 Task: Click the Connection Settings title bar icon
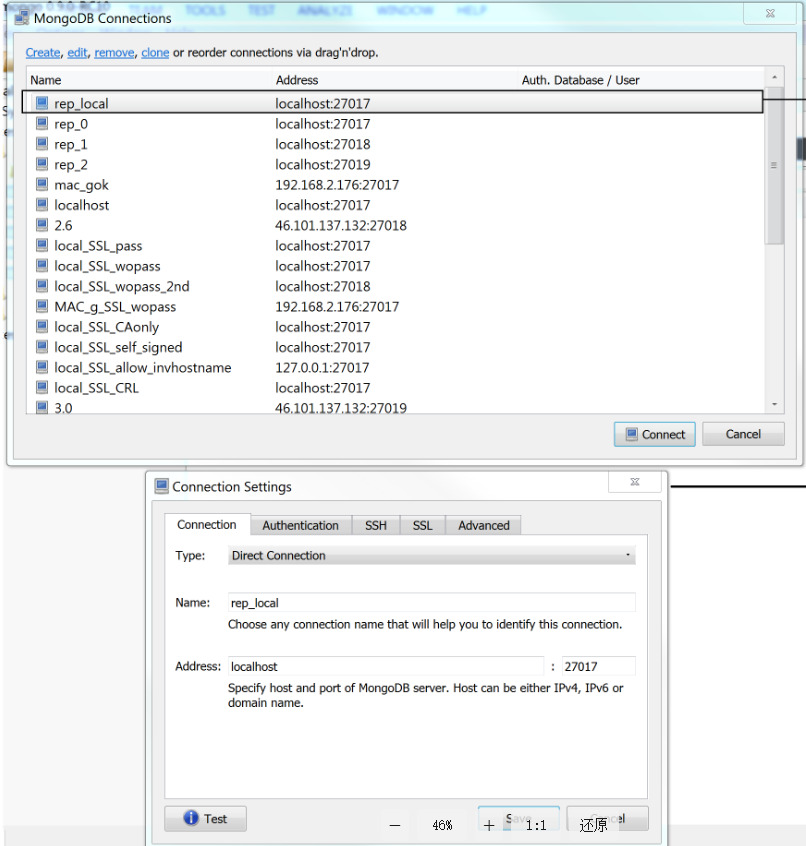tap(161, 486)
